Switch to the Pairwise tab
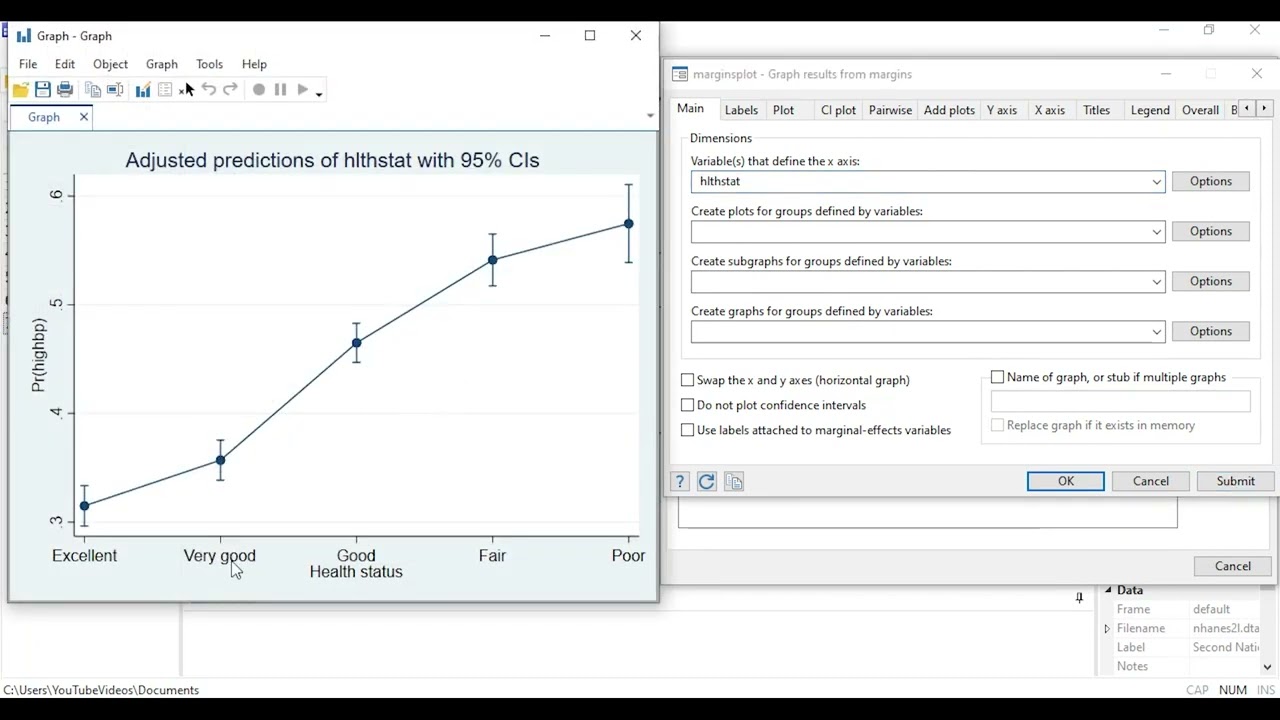The image size is (1280, 720). 890,110
